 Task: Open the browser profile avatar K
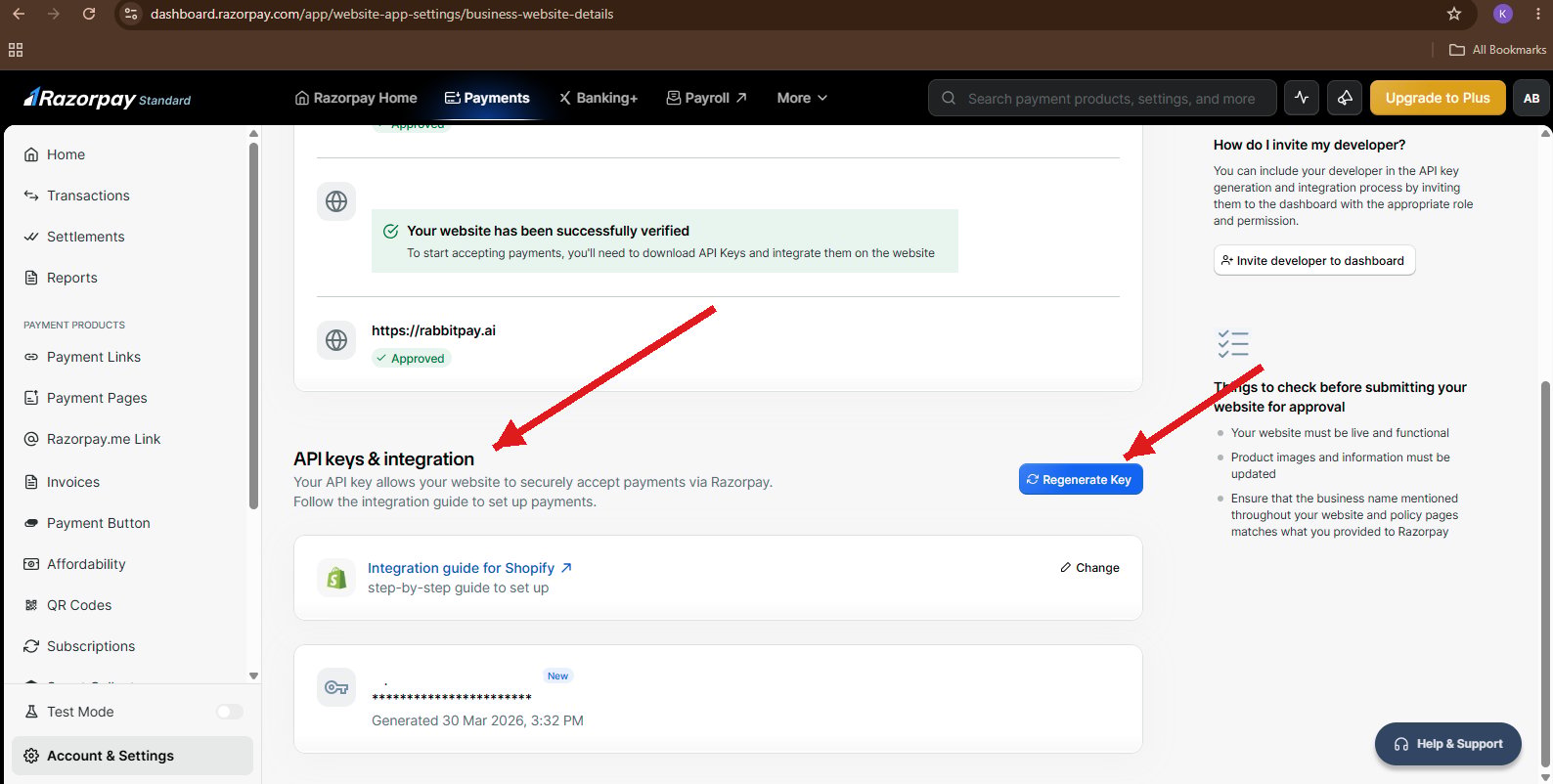point(1503,14)
